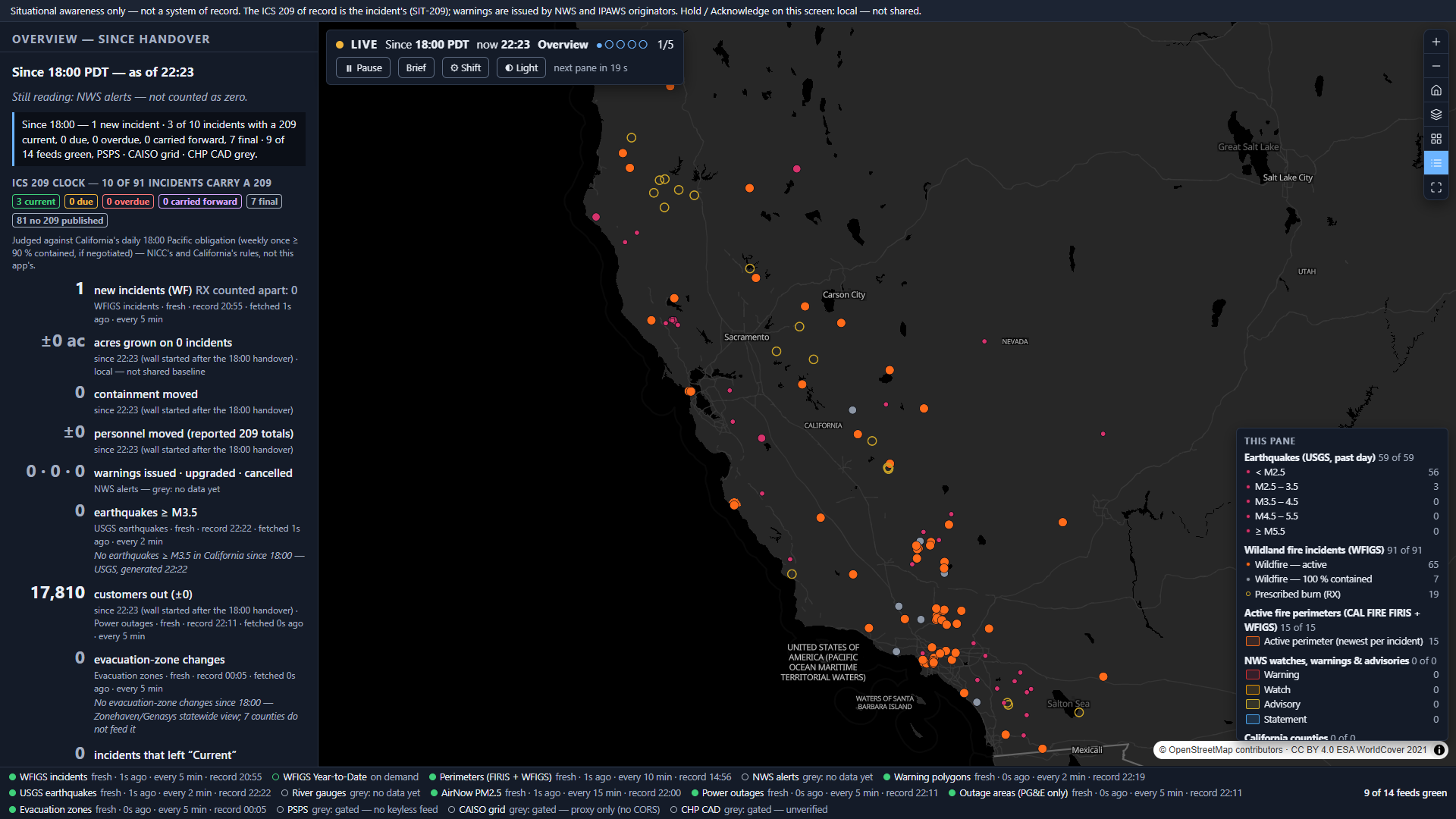Screen dimensions: 1456x819
Task: Click the CAISO grid feed status
Action: [x=554, y=810]
